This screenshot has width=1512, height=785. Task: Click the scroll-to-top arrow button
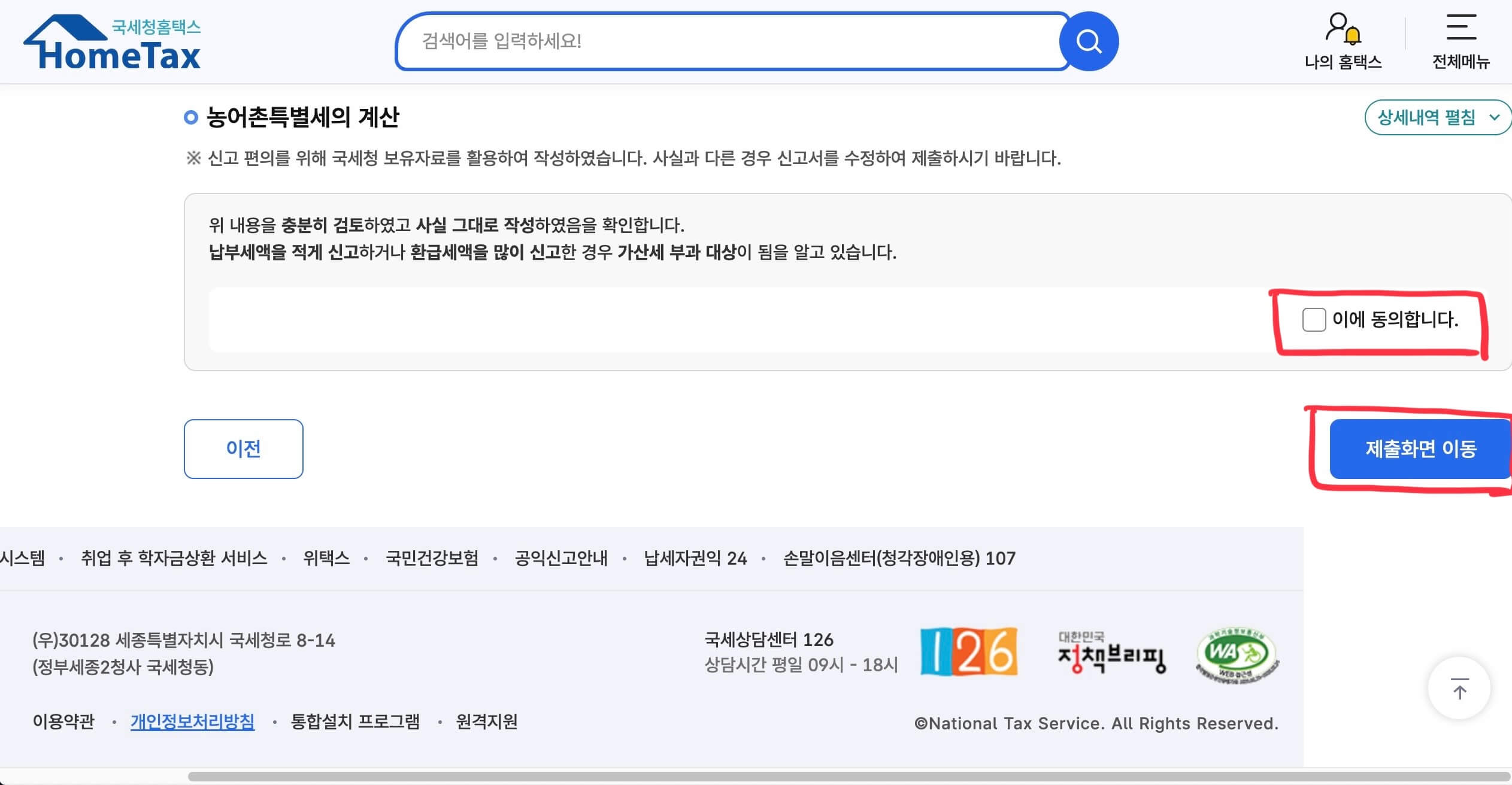click(1459, 687)
